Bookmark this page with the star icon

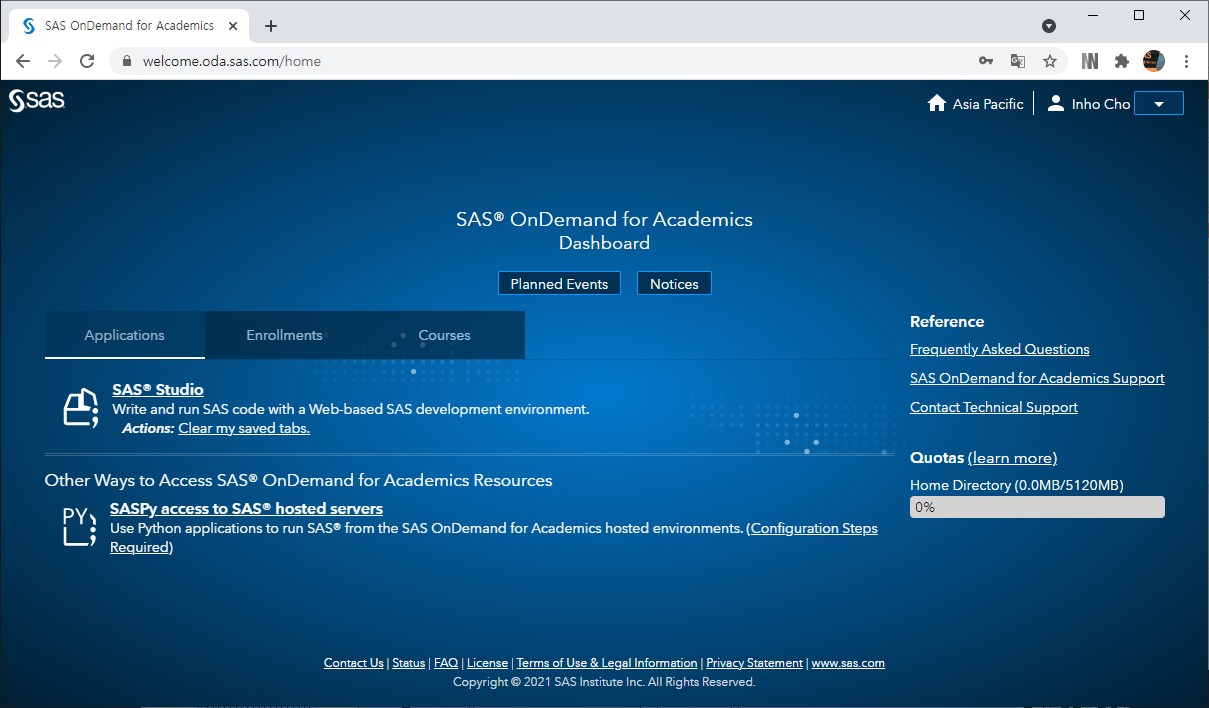tap(1050, 61)
